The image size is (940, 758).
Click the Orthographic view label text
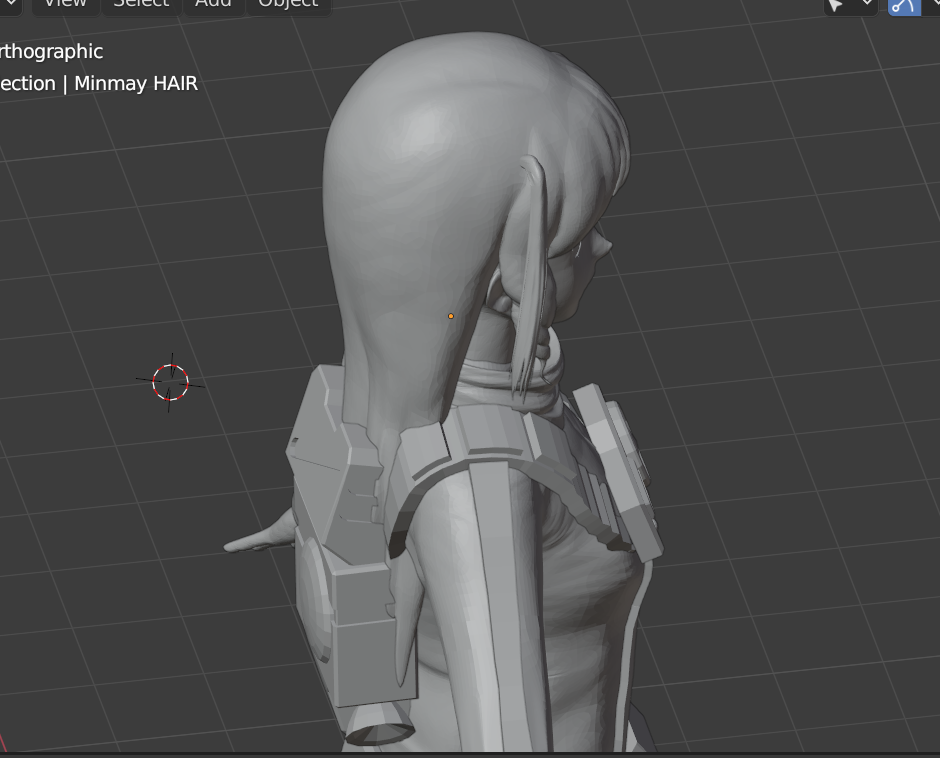point(52,52)
